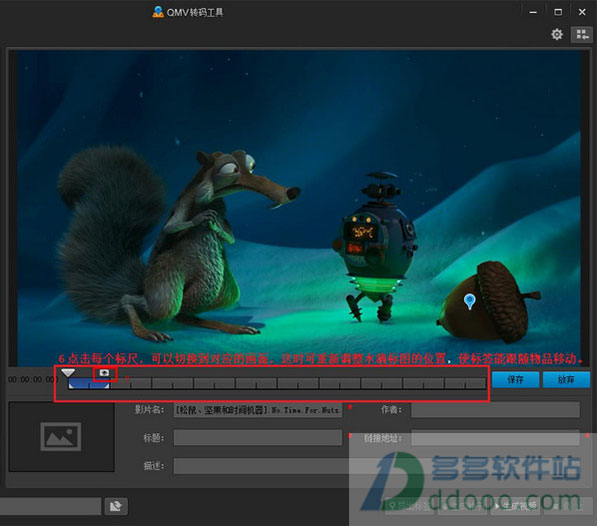Discard changes with 放弃 button
Screen dimensions: 597x526
click(566, 379)
